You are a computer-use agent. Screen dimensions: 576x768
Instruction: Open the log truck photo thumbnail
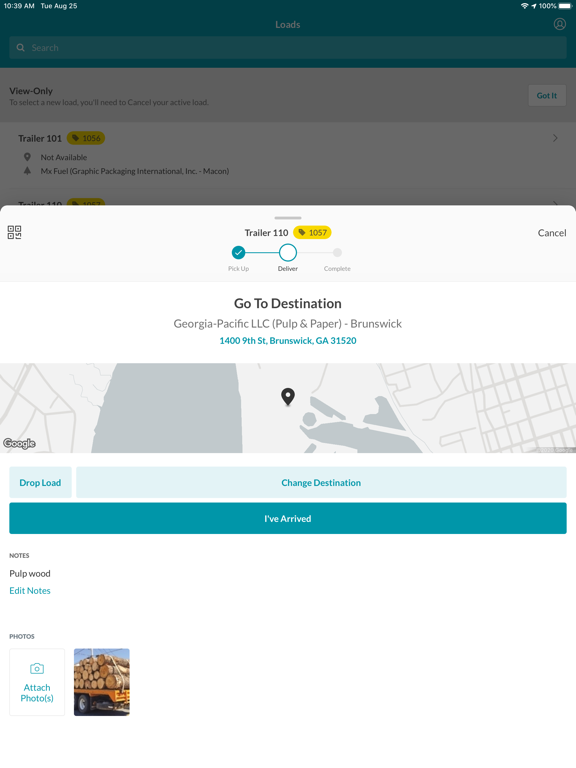102,682
